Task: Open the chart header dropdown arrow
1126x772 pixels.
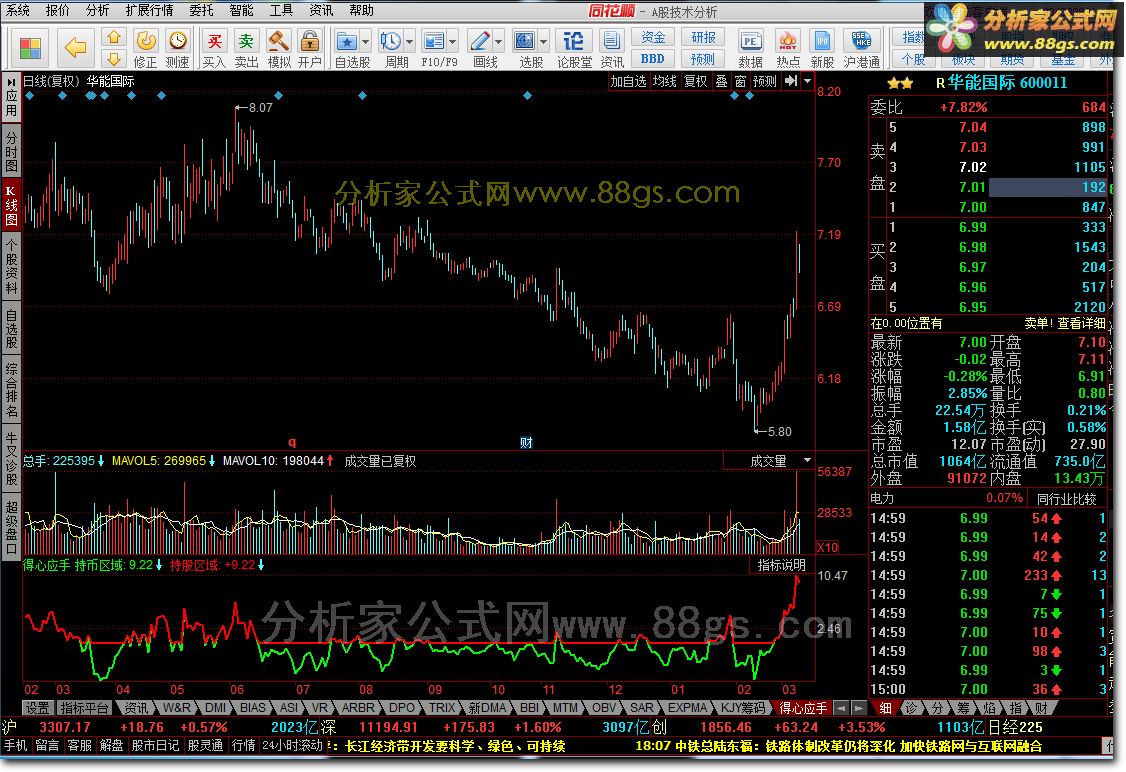Action: pyautogui.click(x=807, y=81)
